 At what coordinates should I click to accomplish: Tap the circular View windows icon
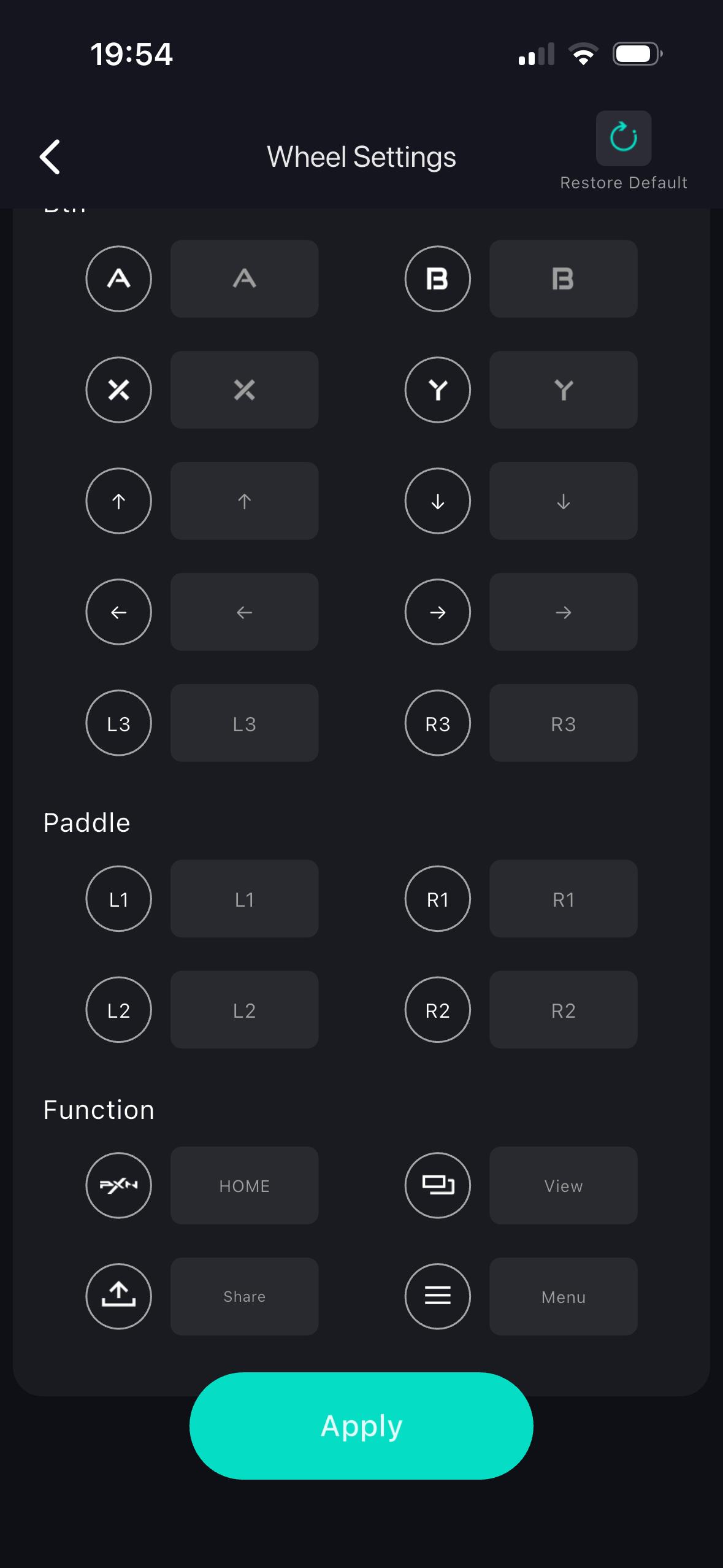[437, 1185]
